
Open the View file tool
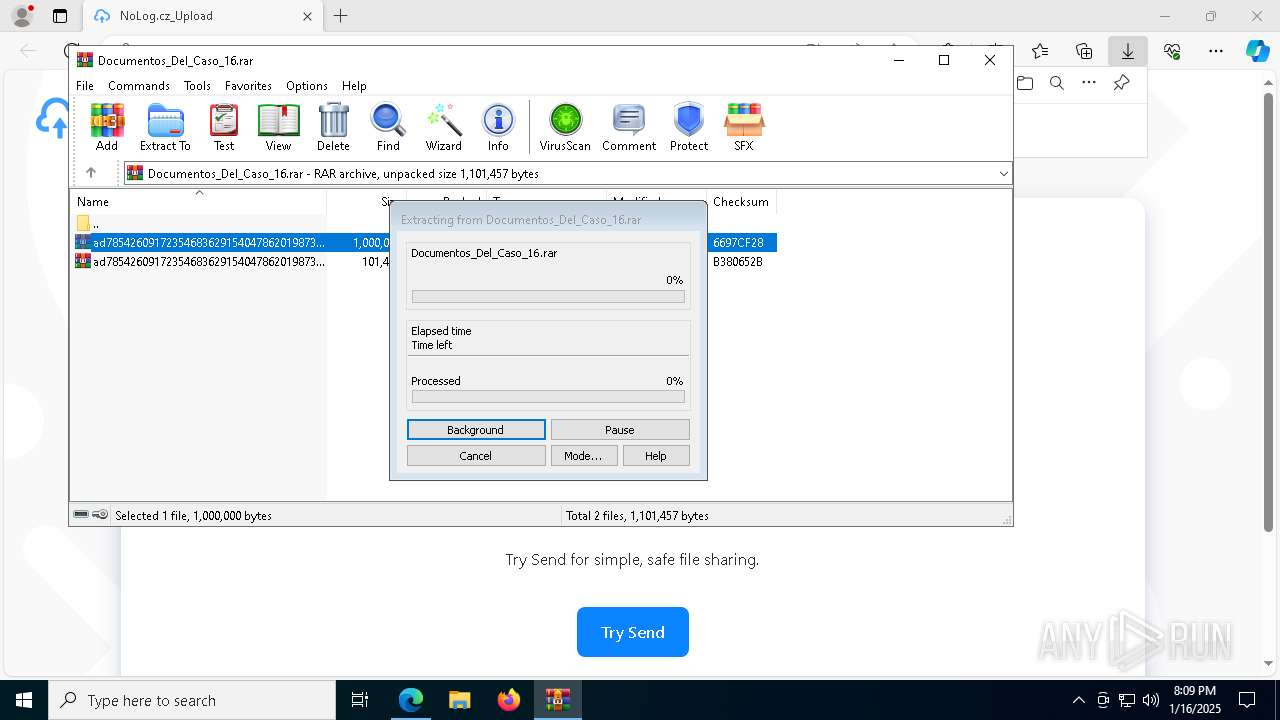[x=278, y=127]
